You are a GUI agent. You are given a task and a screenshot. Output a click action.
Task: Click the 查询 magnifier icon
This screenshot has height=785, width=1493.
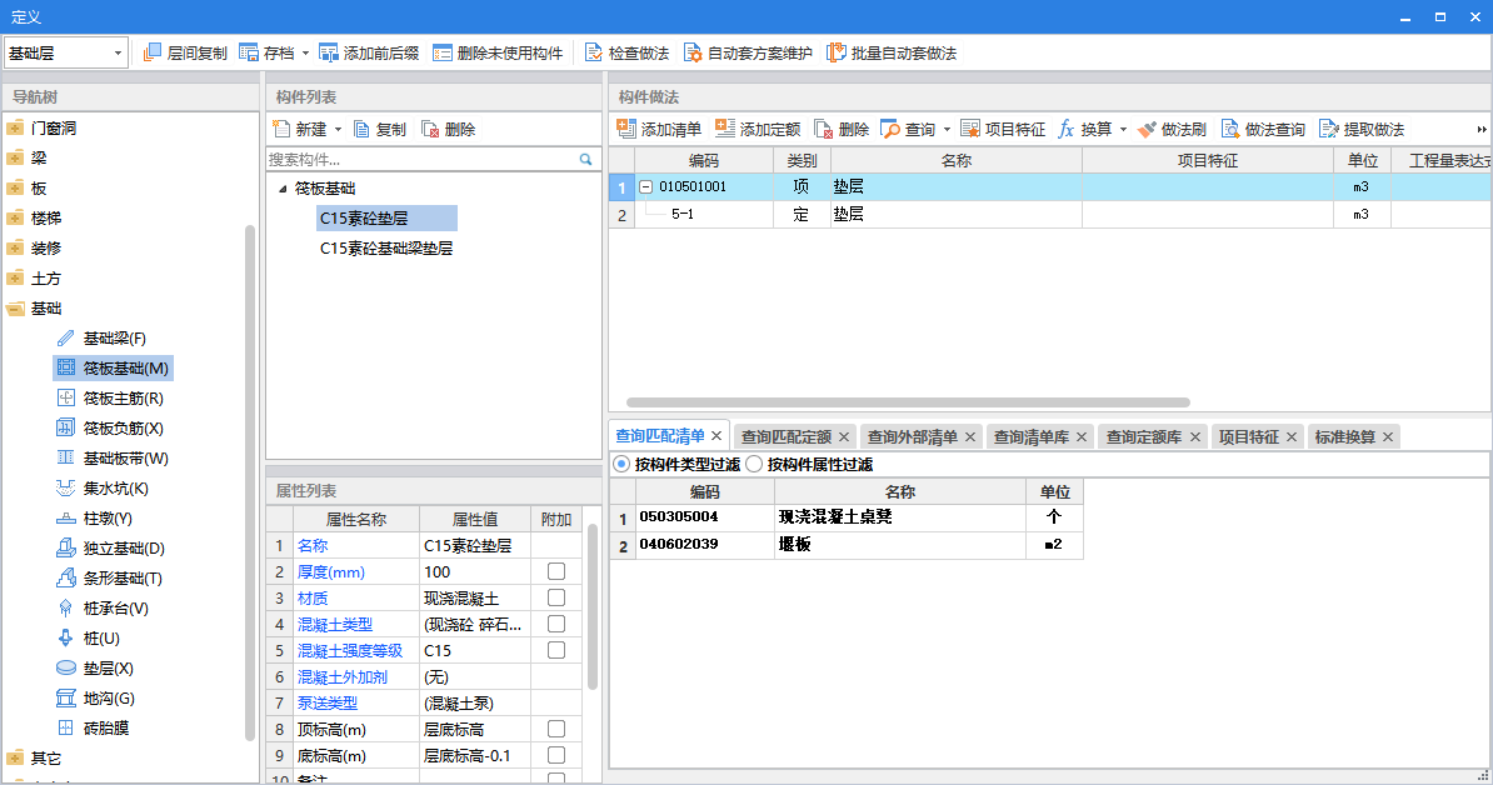[890, 129]
